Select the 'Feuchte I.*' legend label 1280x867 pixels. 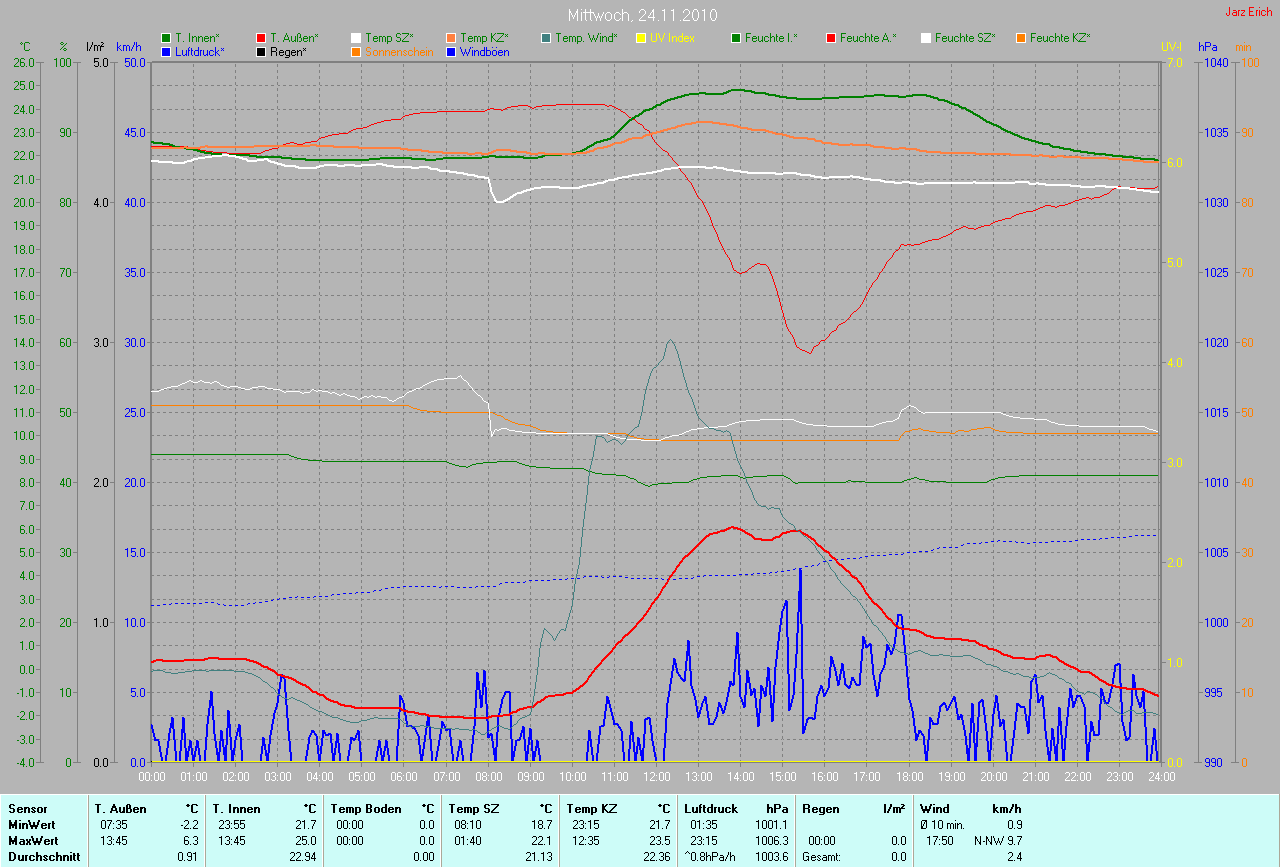coord(772,38)
